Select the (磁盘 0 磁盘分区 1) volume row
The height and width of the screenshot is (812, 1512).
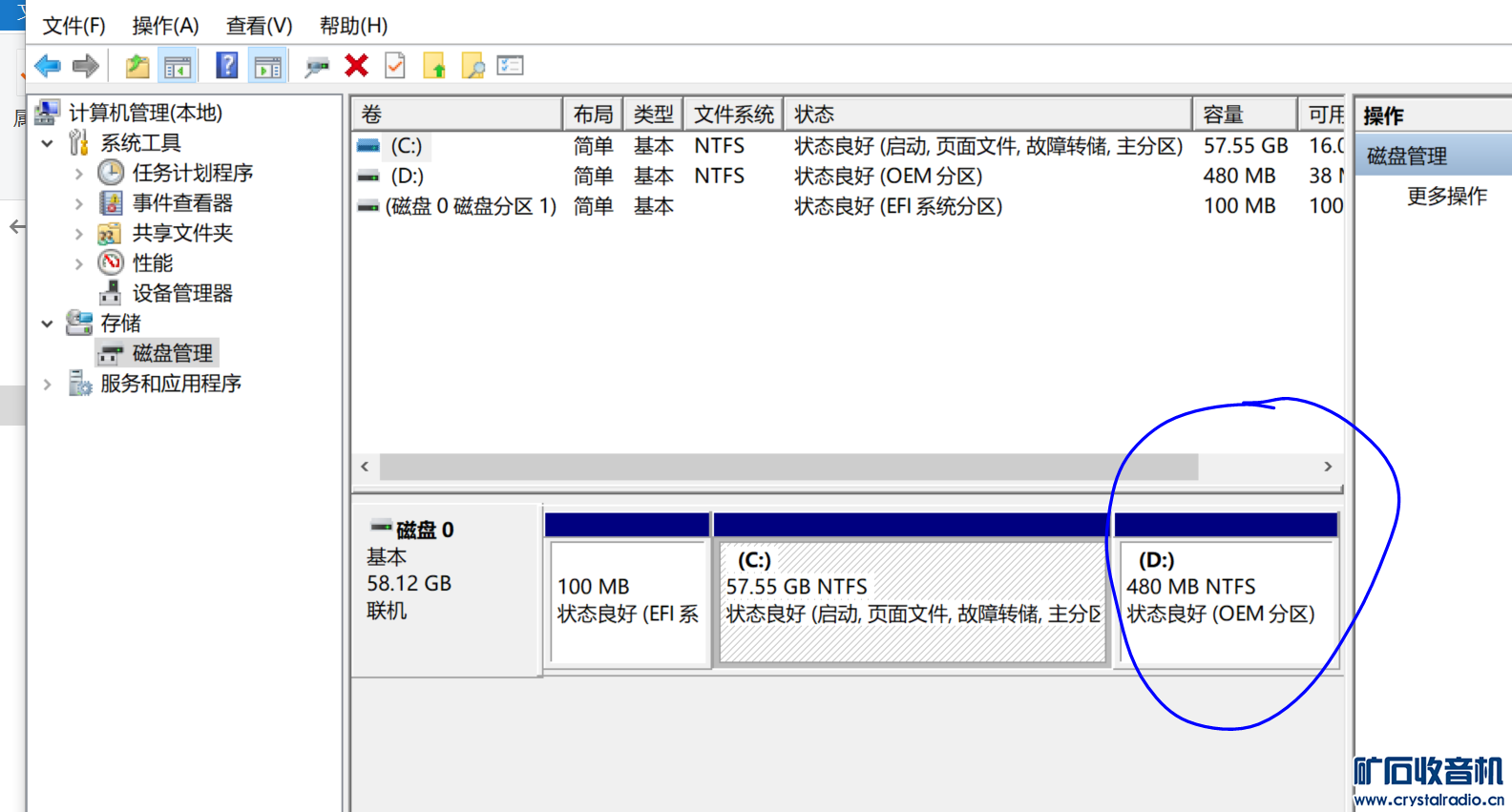coord(471,206)
